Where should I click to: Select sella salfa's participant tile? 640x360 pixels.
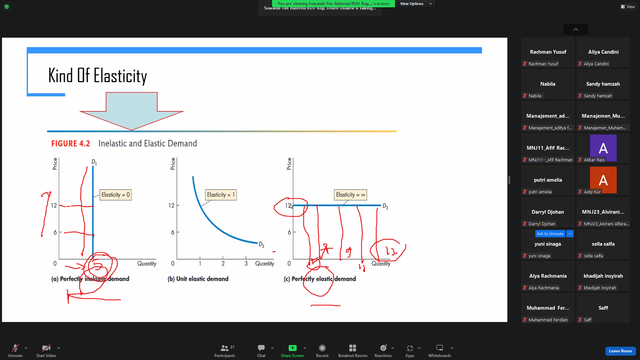(x=603, y=244)
